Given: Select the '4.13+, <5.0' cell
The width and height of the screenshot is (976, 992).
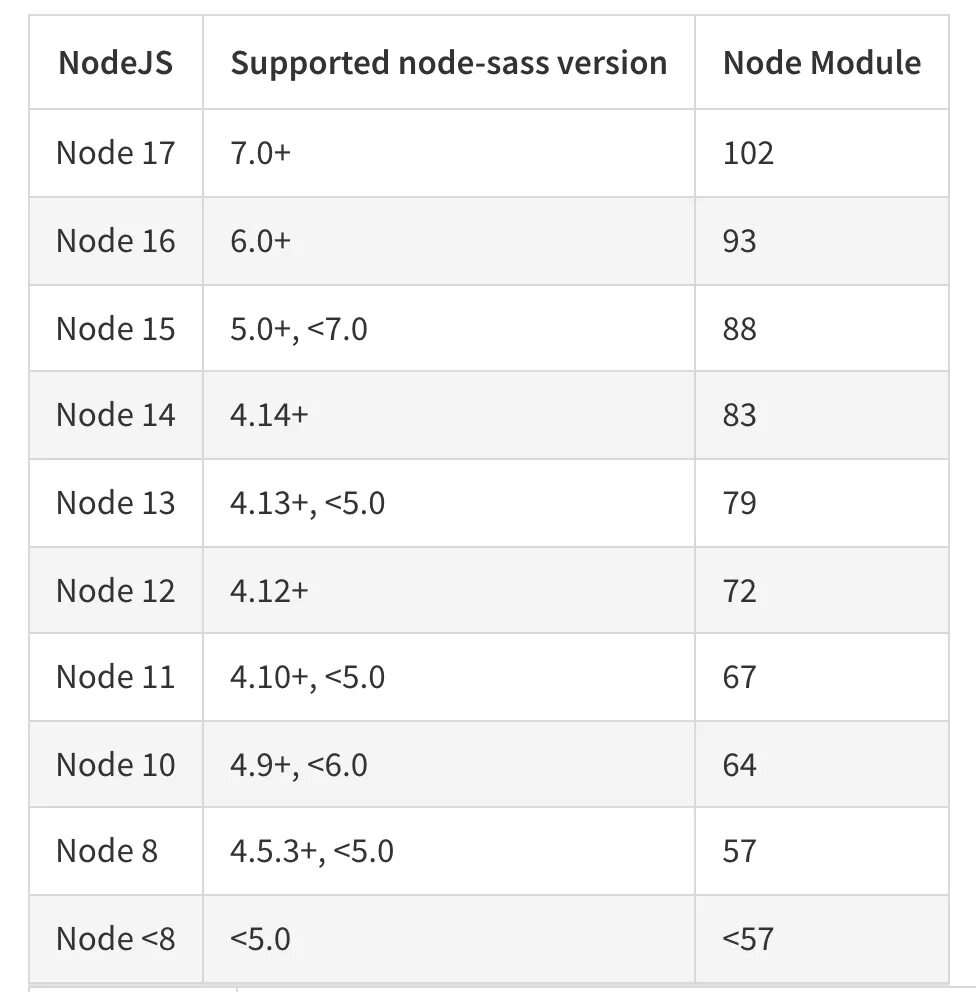Looking at the screenshot, I should [307, 503].
